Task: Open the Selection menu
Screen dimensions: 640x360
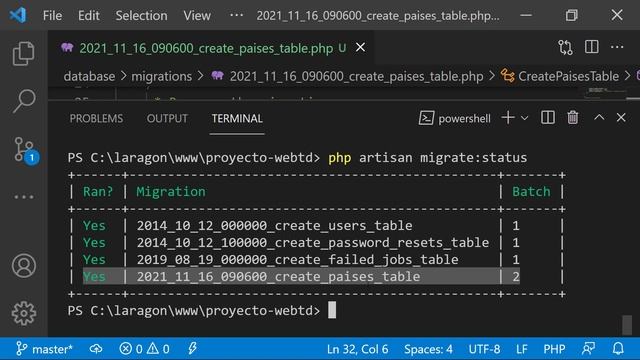Action: point(141,16)
